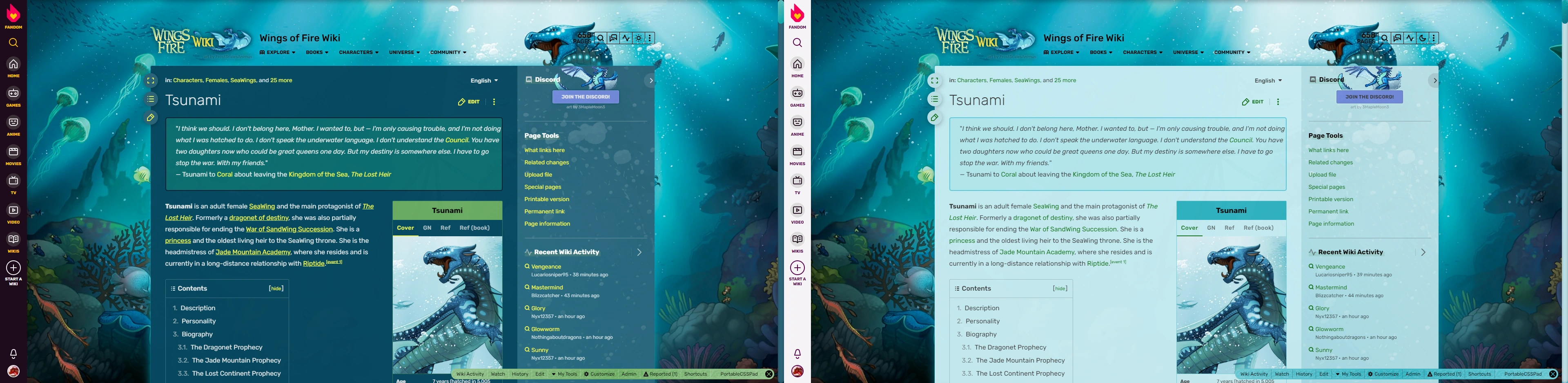Viewport: 1568px width, 383px height.
Task: Switch to the GN infobox tab
Action: point(426,228)
